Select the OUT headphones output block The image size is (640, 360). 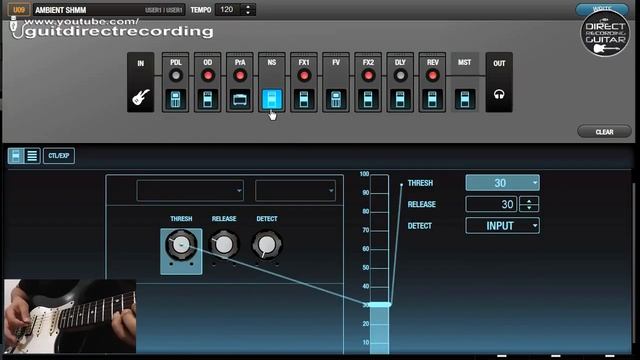tap(499, 82)
